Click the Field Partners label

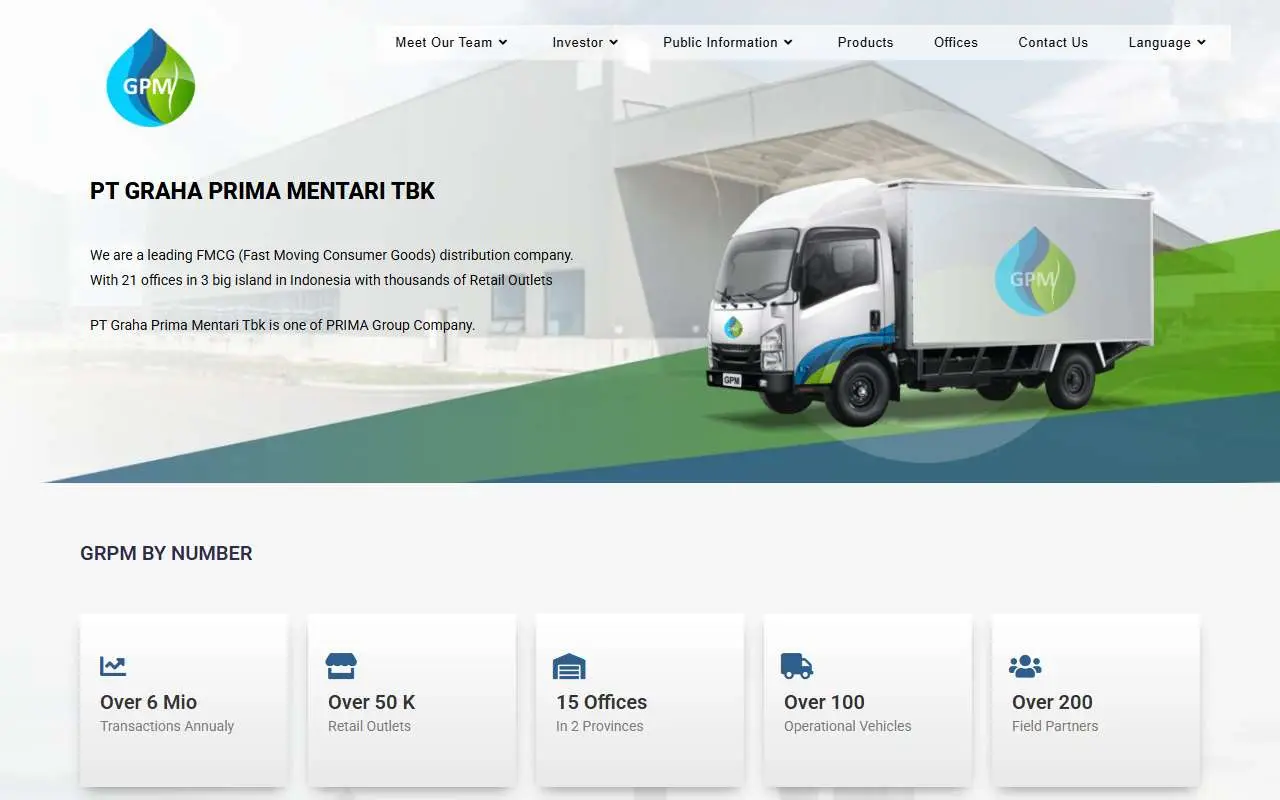[1055, 726]
